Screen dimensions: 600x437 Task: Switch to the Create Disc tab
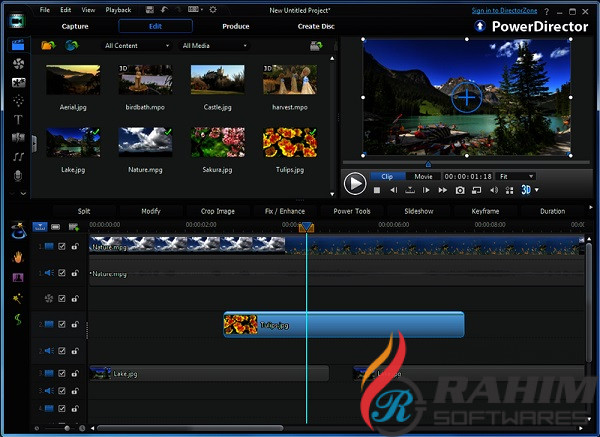(x=316, y=26)
